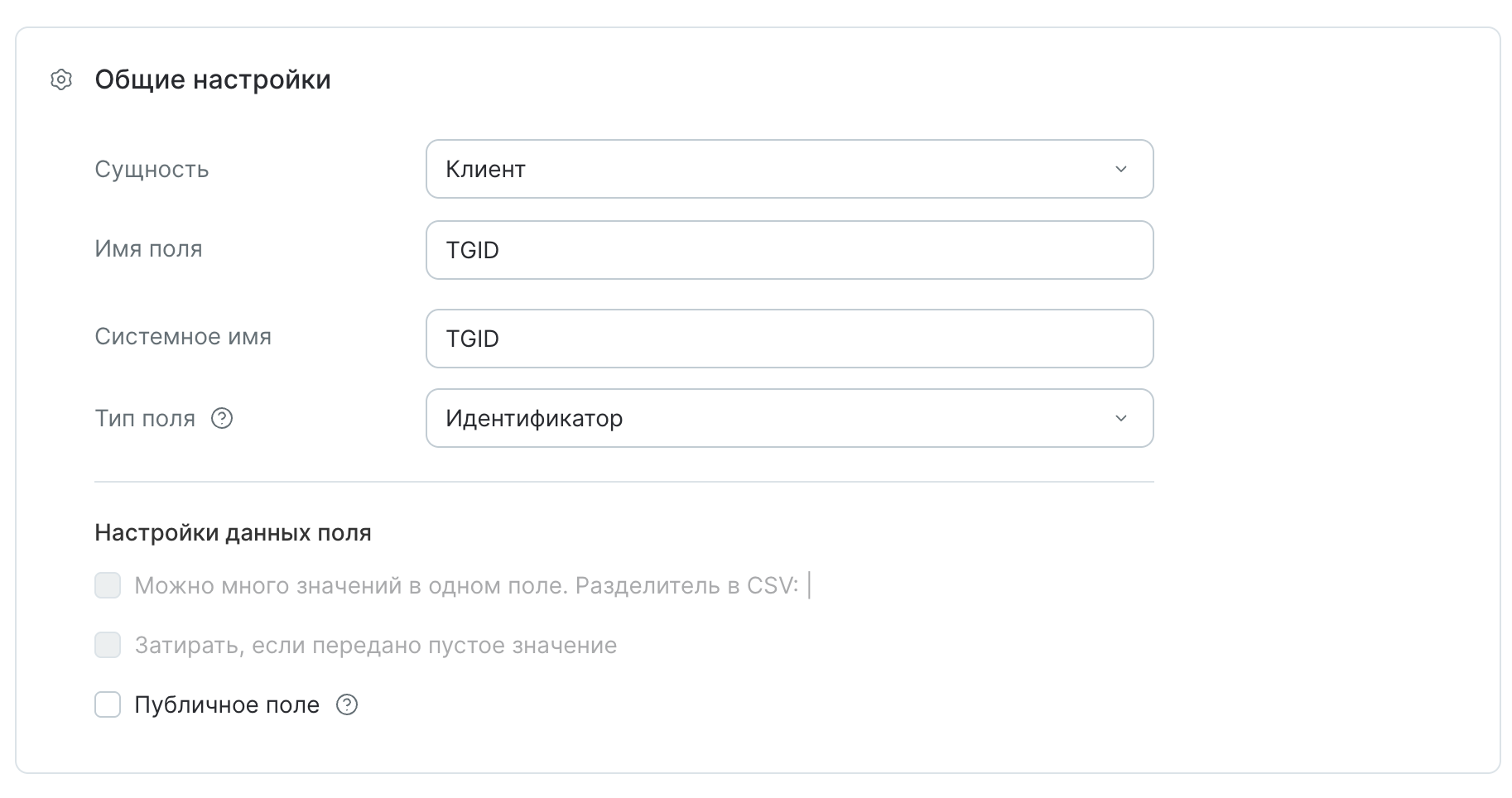Click the gear icon beside Общие настройки
Screen dimensions: 1512x798
(61, 80)
